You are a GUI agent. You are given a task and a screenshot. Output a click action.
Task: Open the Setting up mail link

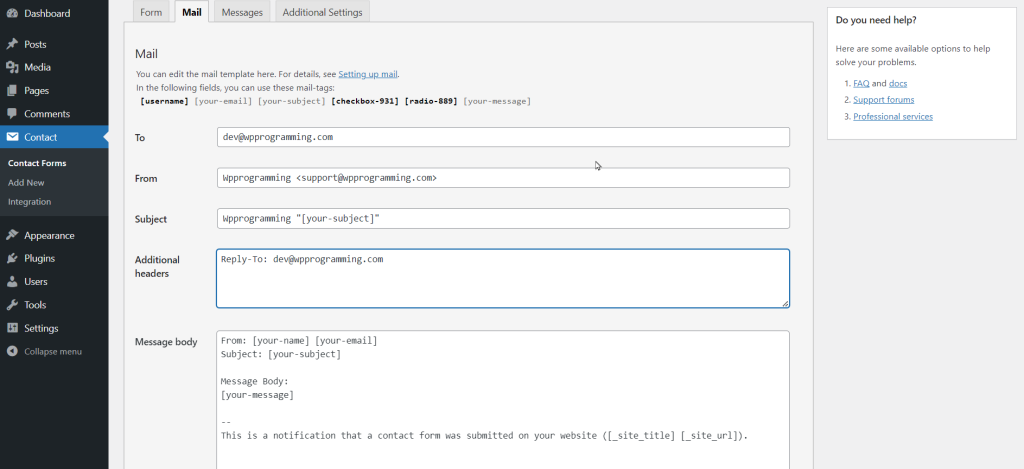[368, 74]
